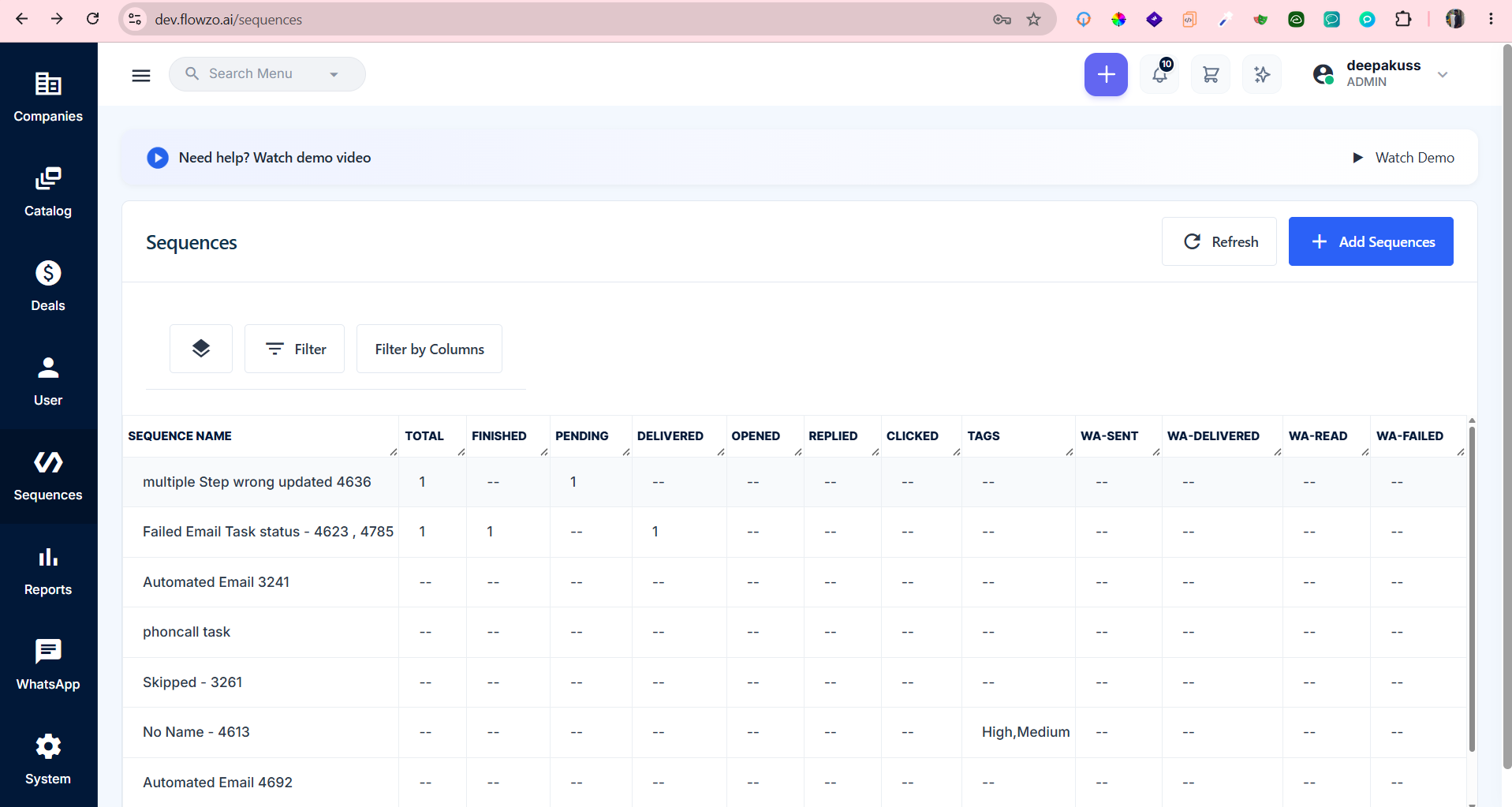Click the layers stack icon button
1512x807 pixels.
pos(201,349)
